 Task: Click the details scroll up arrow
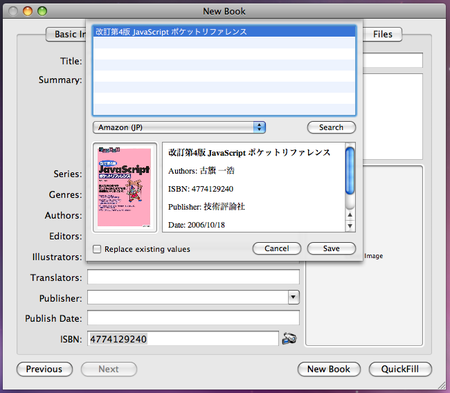[x=350, y=215]
